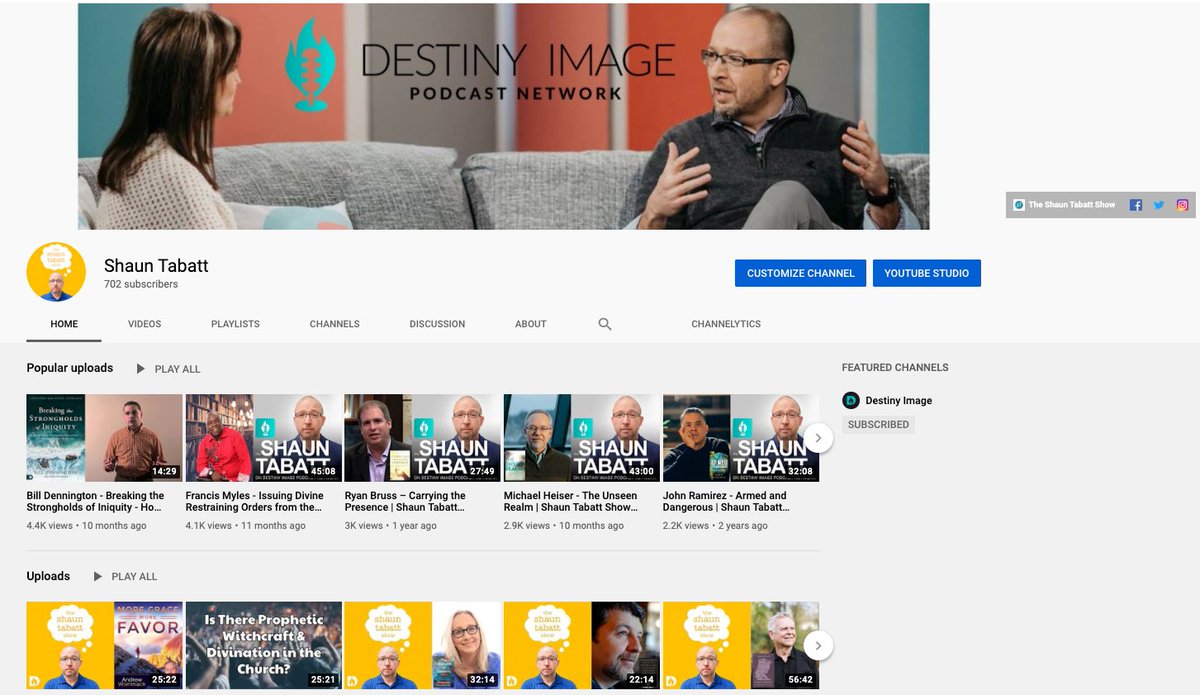Search the channel with magnifier icon

pyautogui.click(x=605, y=324)
